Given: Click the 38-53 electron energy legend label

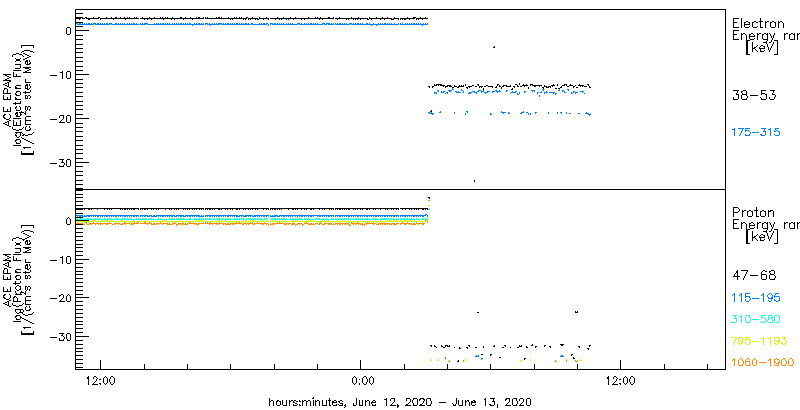Looking at the screenshot, I should pos(754,95).
